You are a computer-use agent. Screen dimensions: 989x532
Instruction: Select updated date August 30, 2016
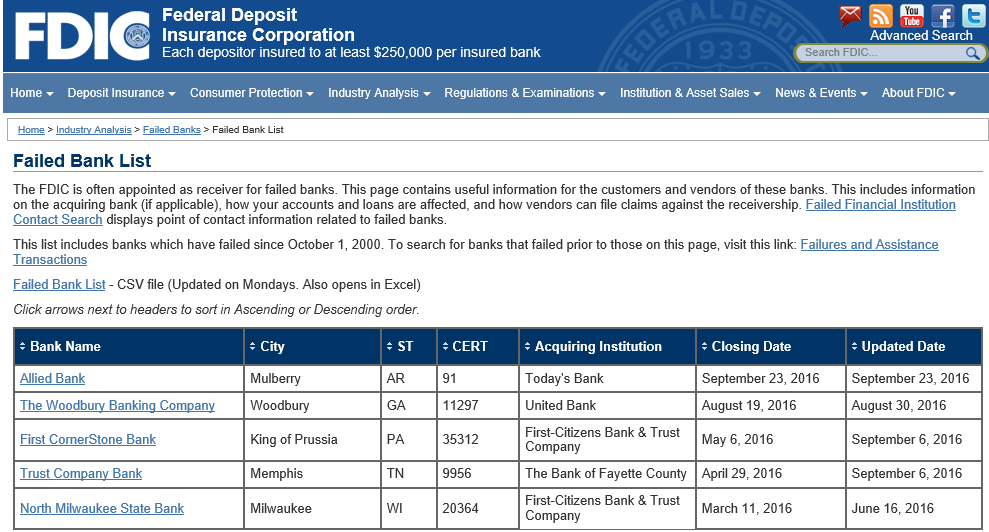914,406
